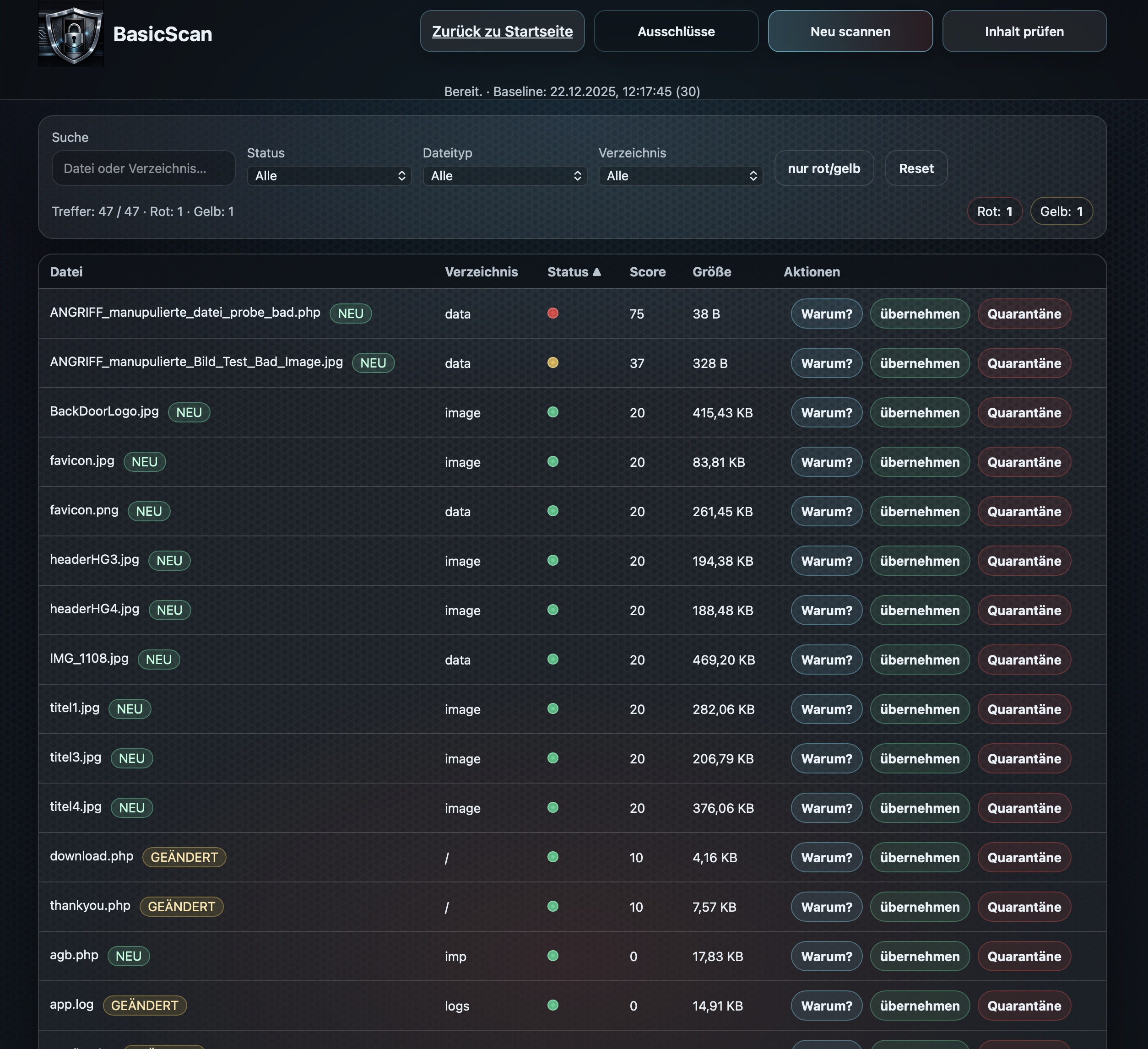
Task: Click the Status column sort arrow
Action: [596, 272]
